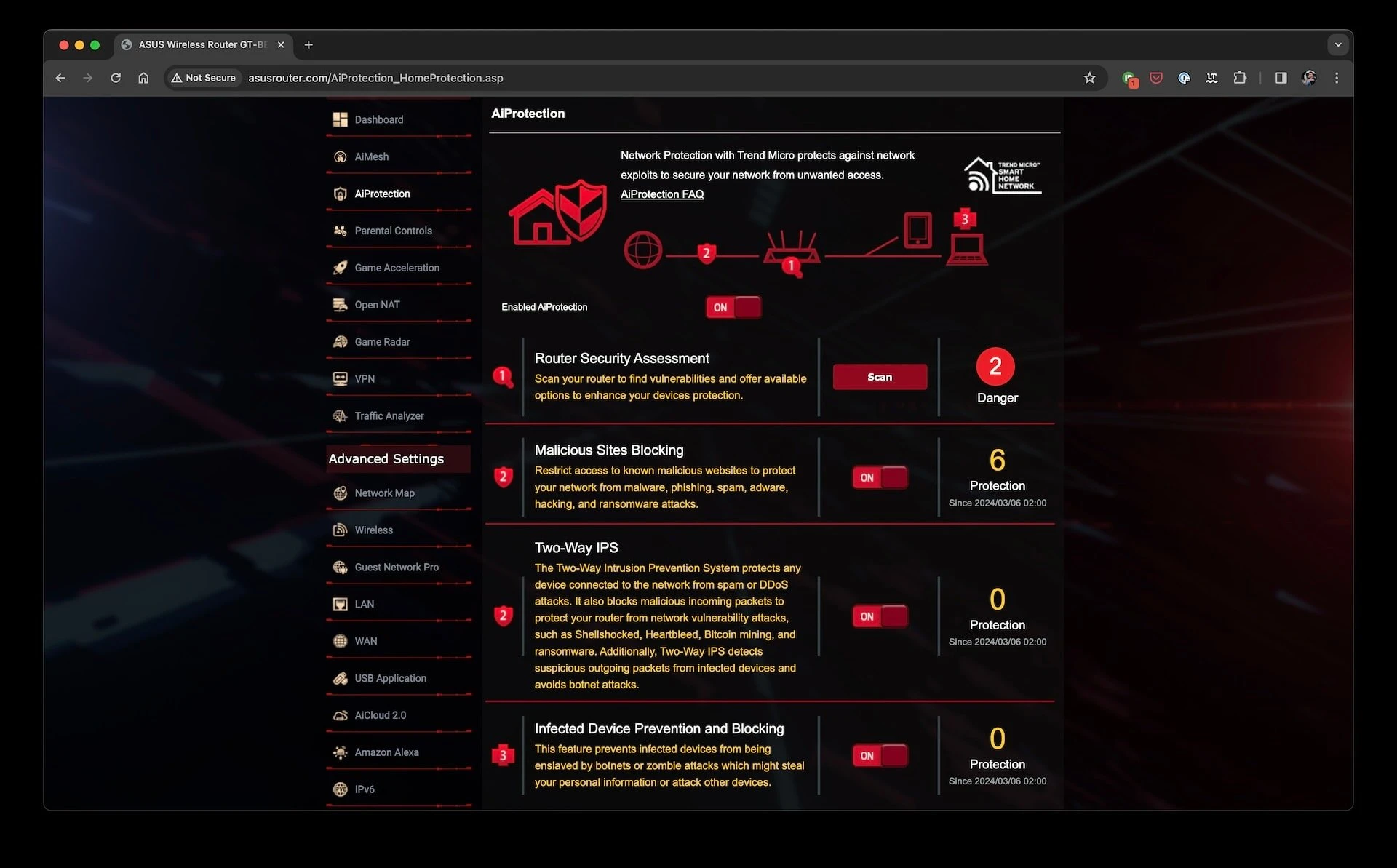Click the Traffic Analyzer icon
Image resolution: width=1397 pixels, height=868 pixels.
pyautogui.click(x=340, y=416)
